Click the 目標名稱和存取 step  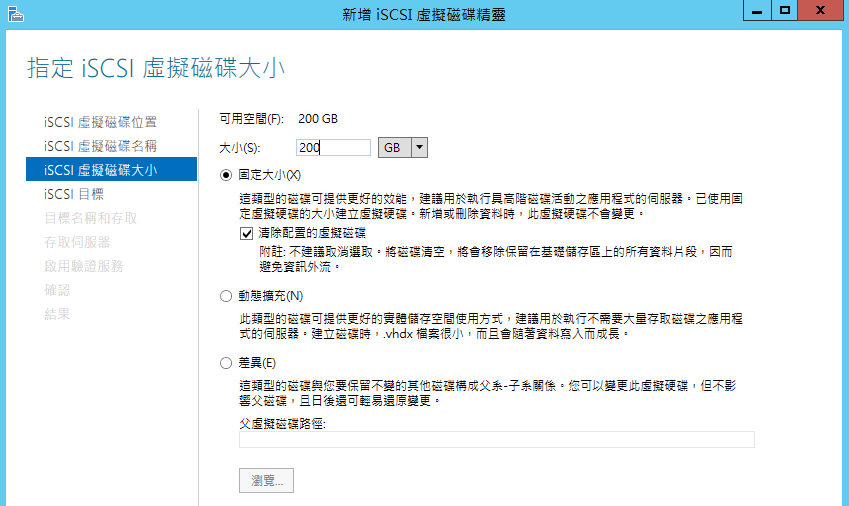[91, 218]
